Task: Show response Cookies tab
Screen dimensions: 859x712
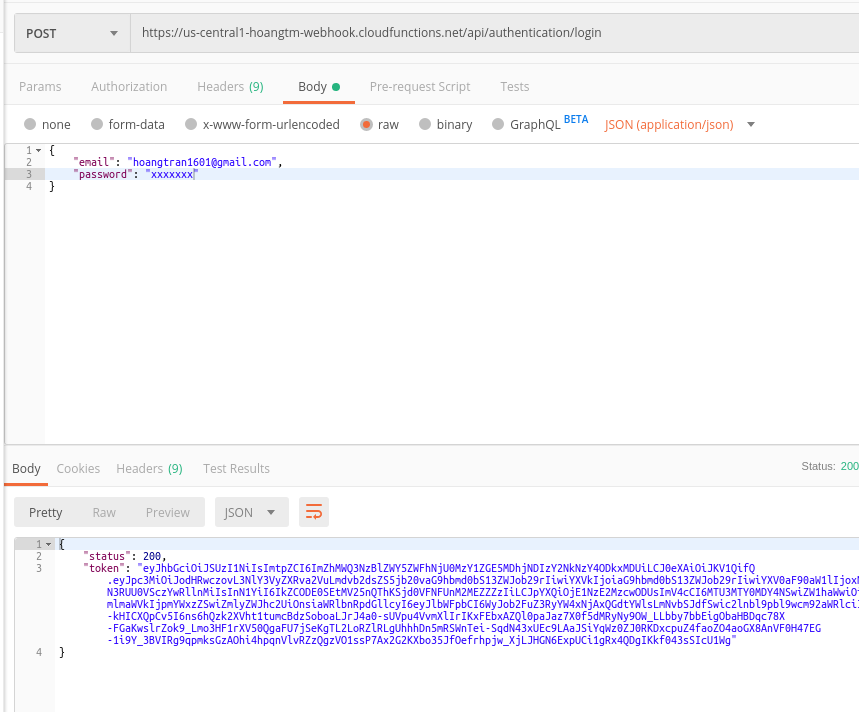Action: pos(78,468)
